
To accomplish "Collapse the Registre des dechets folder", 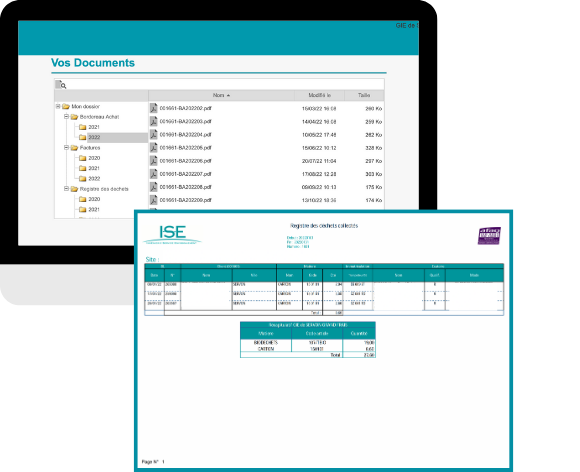I will pyautogui.click(x=67, y=189).
